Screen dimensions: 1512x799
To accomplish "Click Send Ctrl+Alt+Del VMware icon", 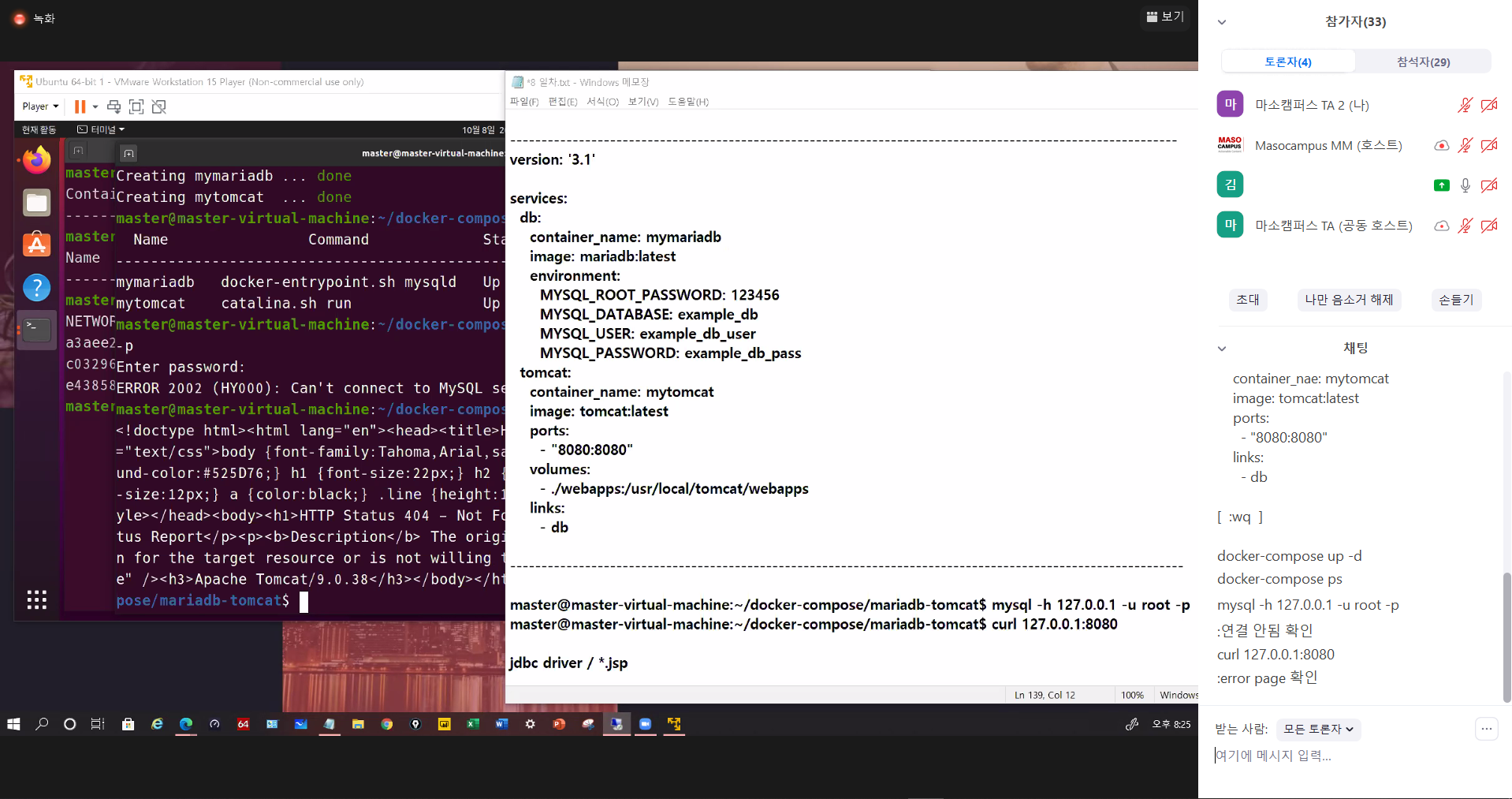I will coord(114,106).
